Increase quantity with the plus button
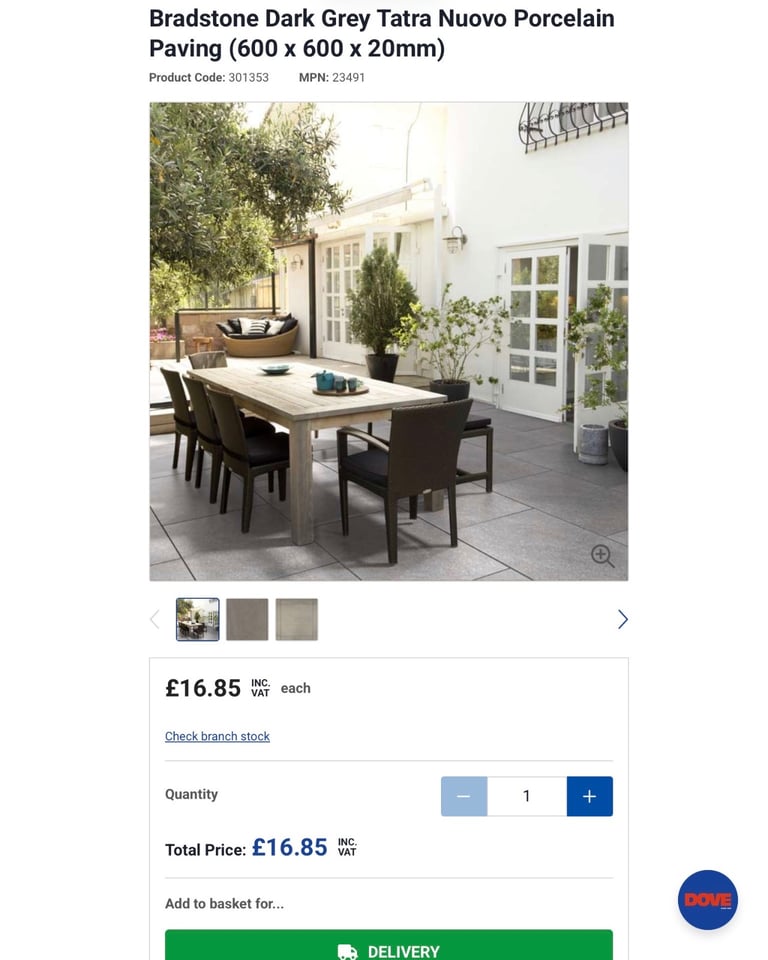 coord(589,796)
